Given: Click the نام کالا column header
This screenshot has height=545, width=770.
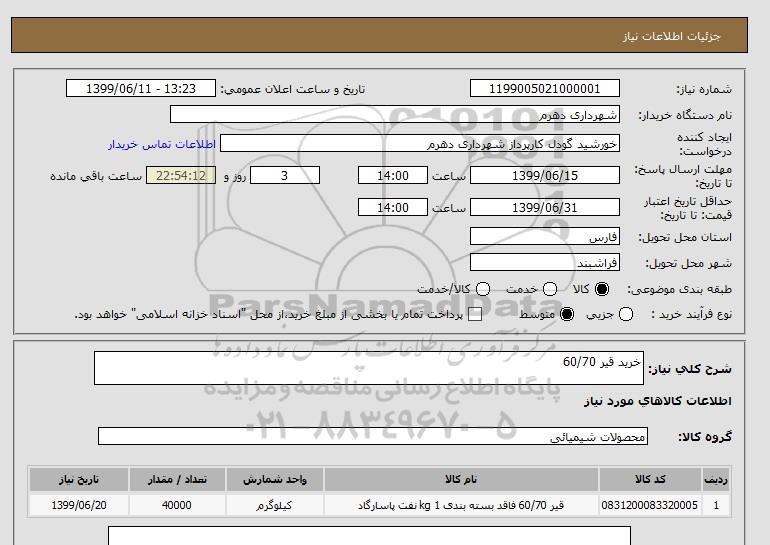Looking at the screenshot, I should click(461, 479).
